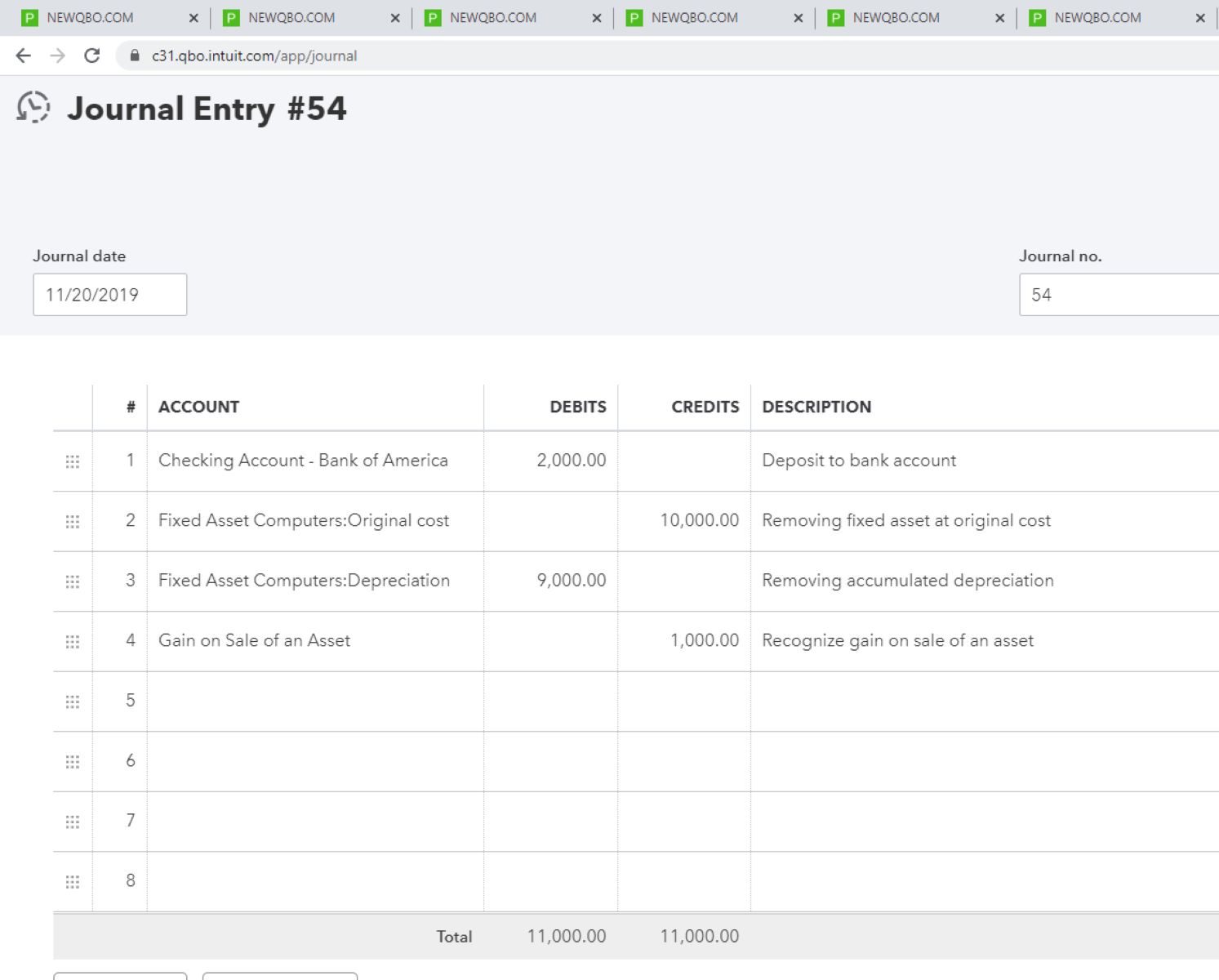Close the first NEWQBO.COM tab
Screen dimensions: 1219x980
(194, 18)
